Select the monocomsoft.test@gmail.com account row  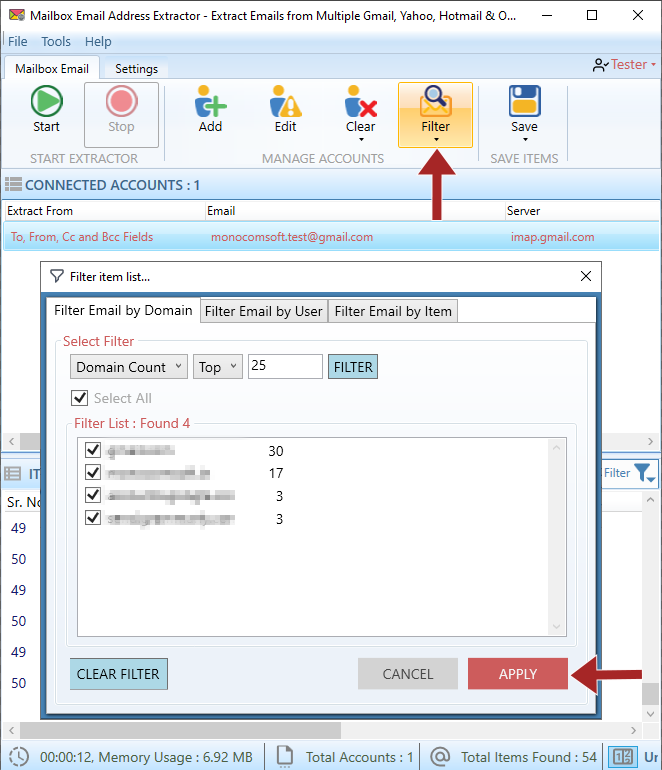[x=331, y=237]
